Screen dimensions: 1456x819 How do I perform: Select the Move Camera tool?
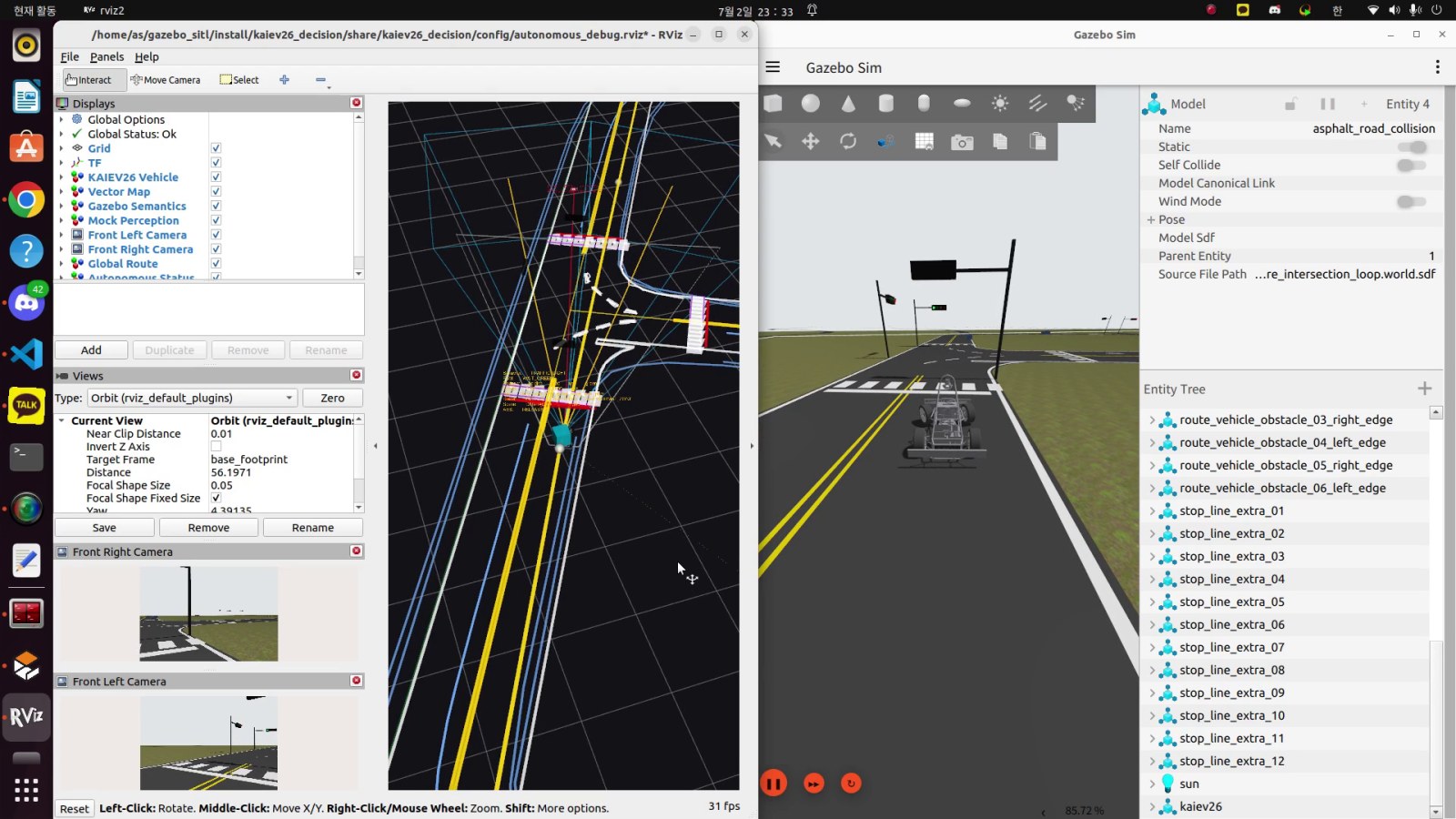click(x=166, y=80)
